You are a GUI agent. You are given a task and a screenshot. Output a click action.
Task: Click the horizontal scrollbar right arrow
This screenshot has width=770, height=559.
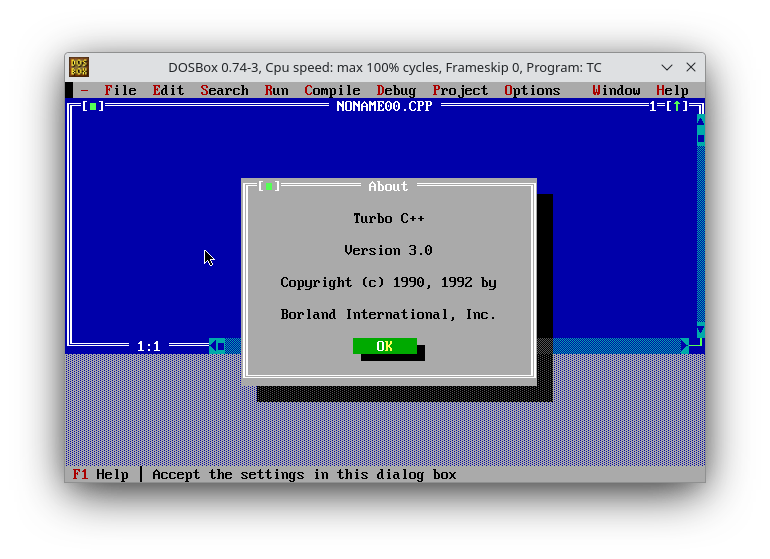(685, 346)
